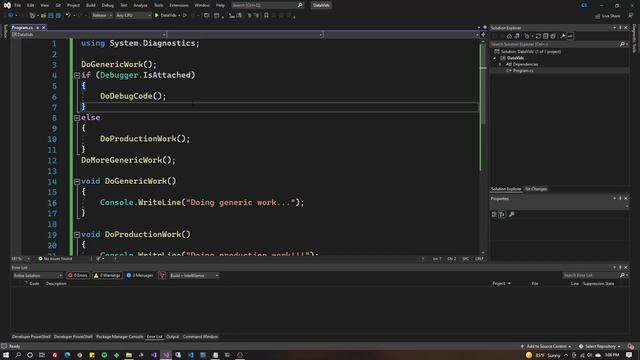The width and height of the screenshot is (640, 360).
Task: Click the brush code cleanup icon below editor
Action: 98,259
